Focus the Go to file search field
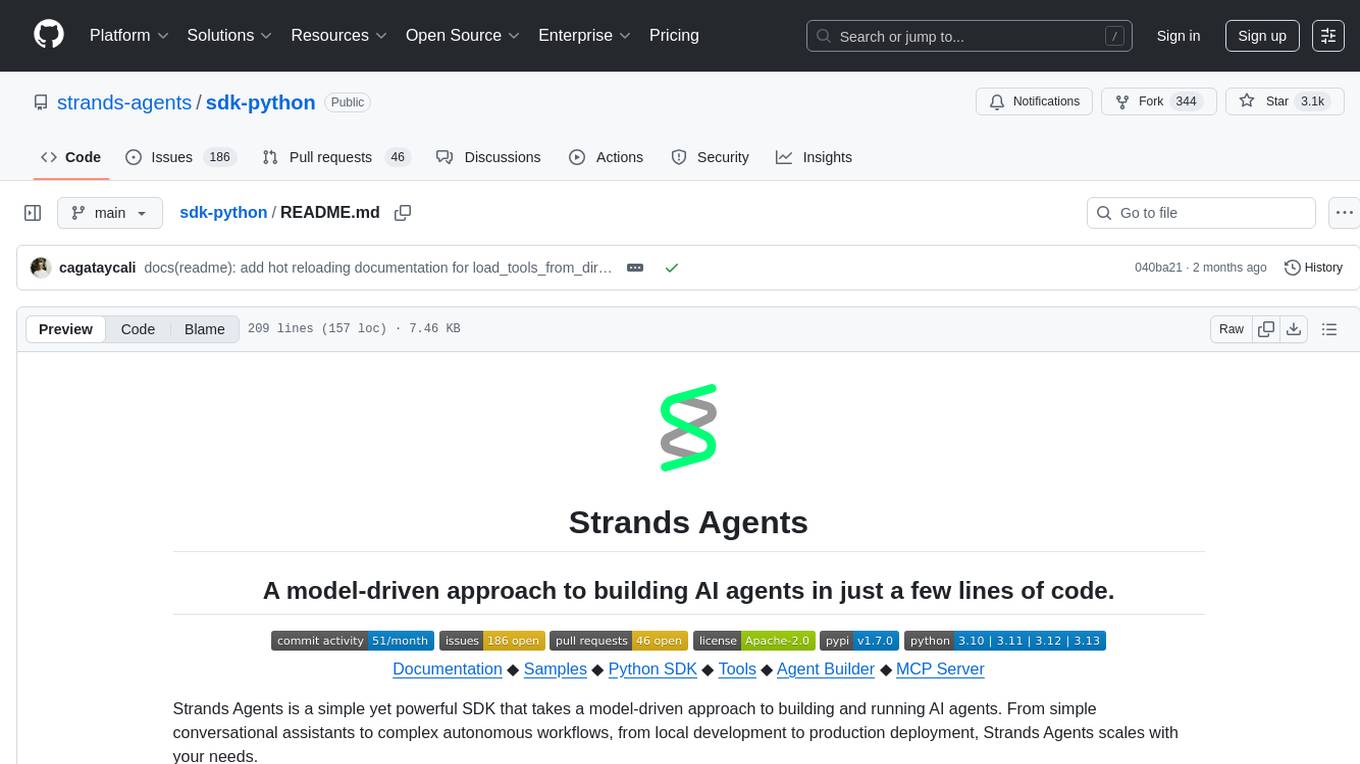1360x764 pixels. pyautogui.click(x=1201, y=213)
